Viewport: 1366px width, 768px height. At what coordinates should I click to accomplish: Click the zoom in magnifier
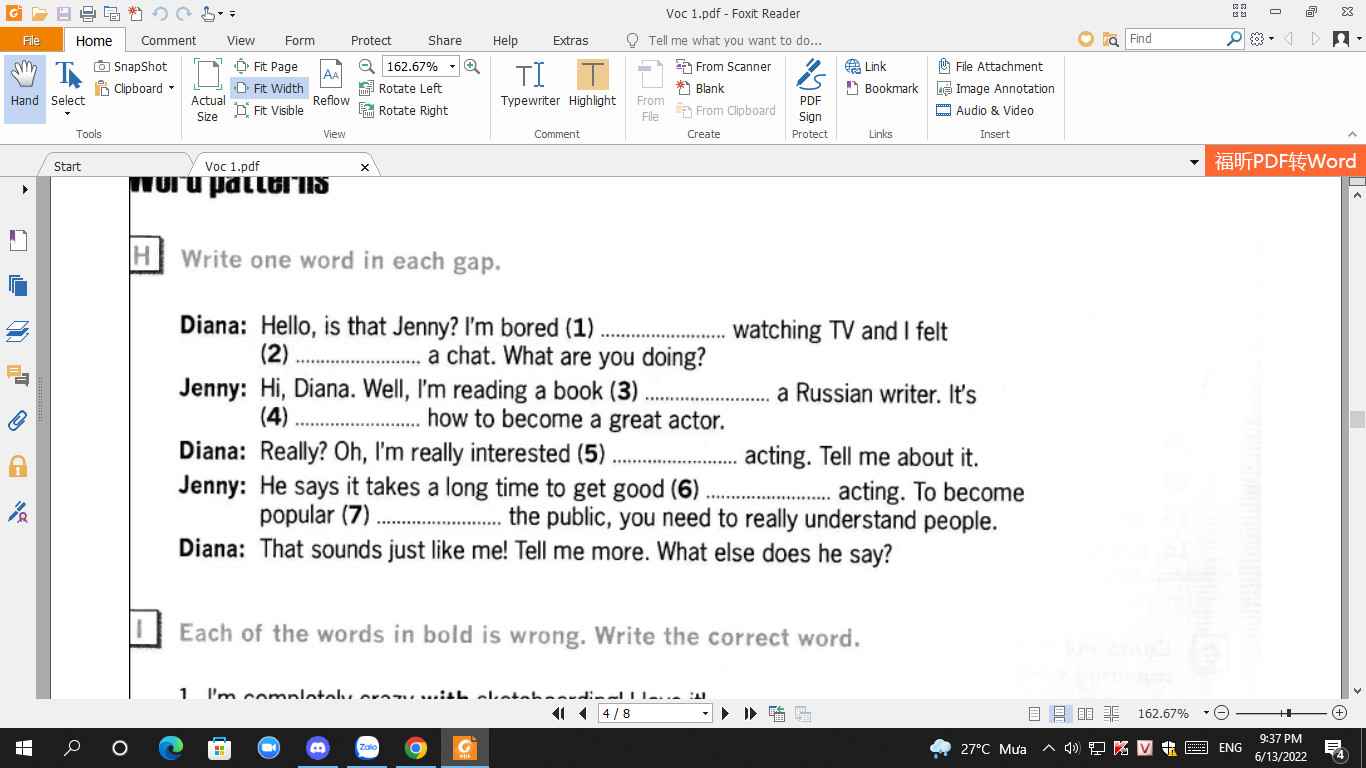coord(472,66)
